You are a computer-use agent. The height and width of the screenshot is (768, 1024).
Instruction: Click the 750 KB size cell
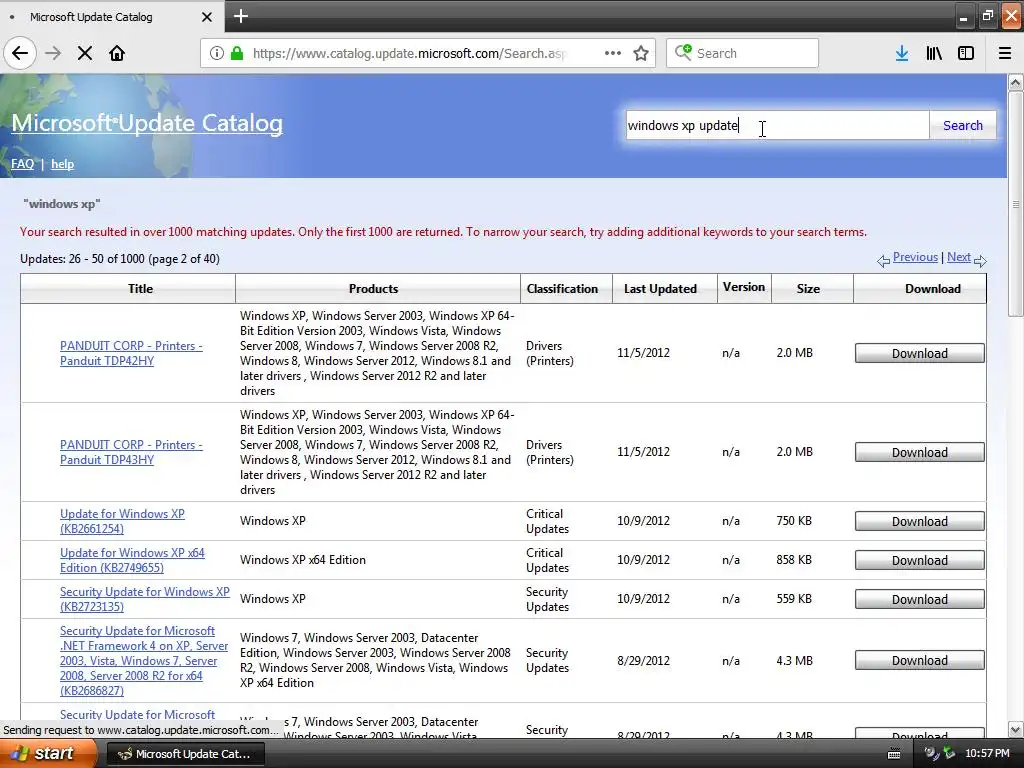tap(794, 520)
